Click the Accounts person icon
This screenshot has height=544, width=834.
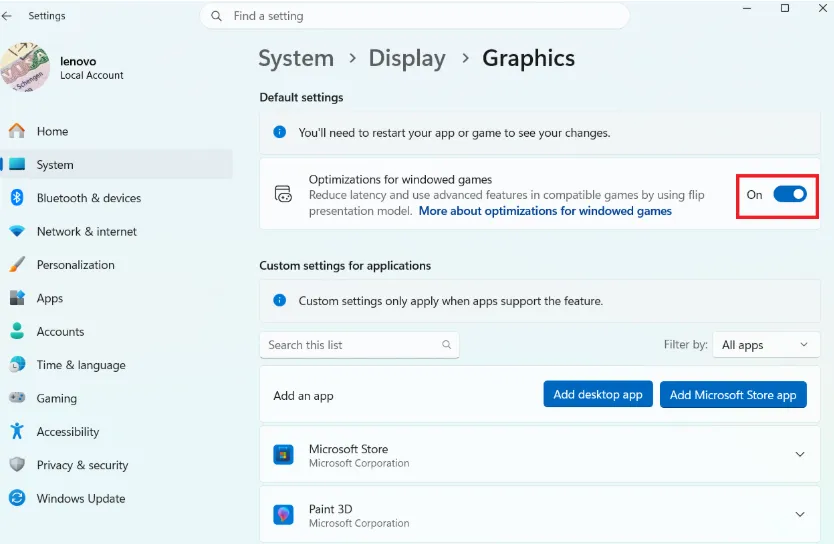17,331
